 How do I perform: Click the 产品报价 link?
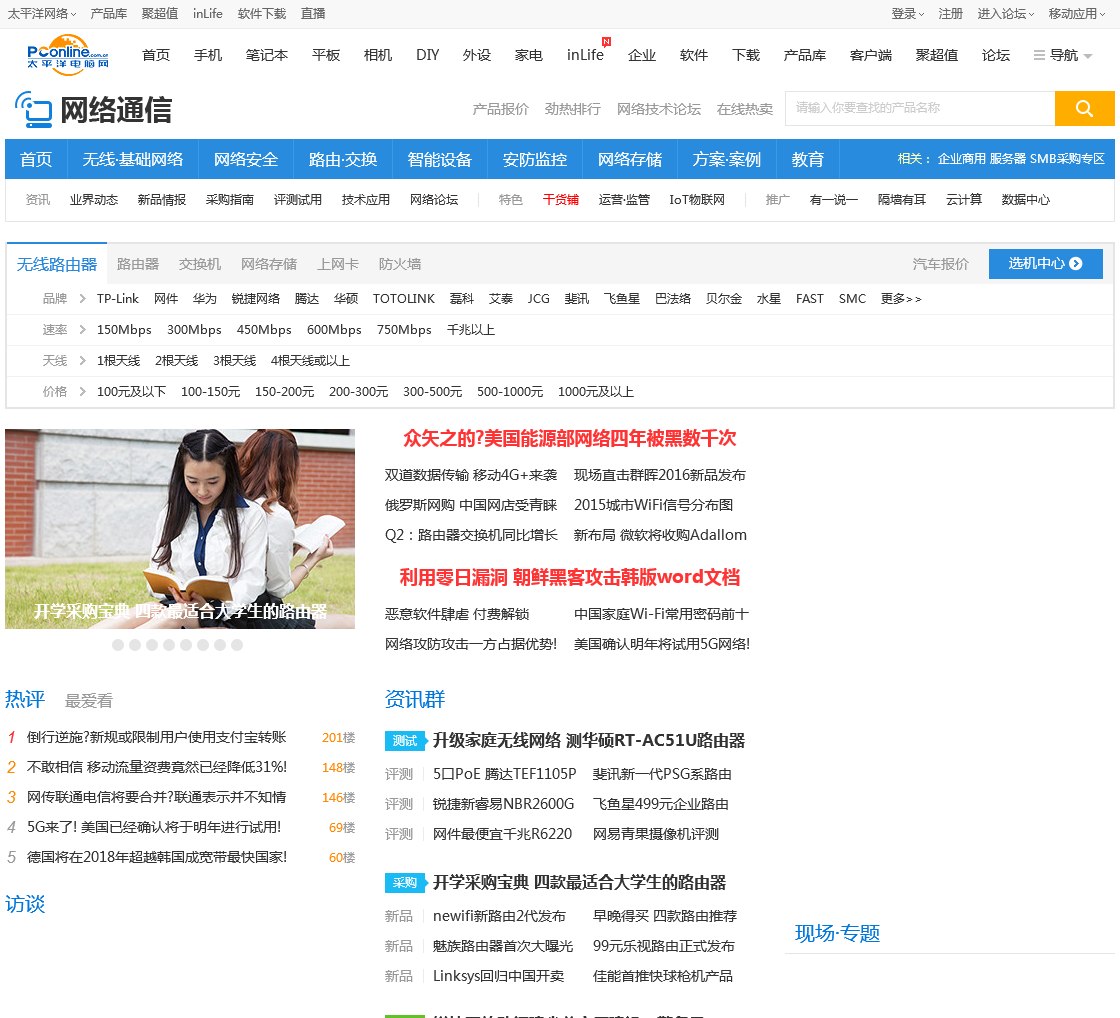pyautogui.click(x=500, y=109)
